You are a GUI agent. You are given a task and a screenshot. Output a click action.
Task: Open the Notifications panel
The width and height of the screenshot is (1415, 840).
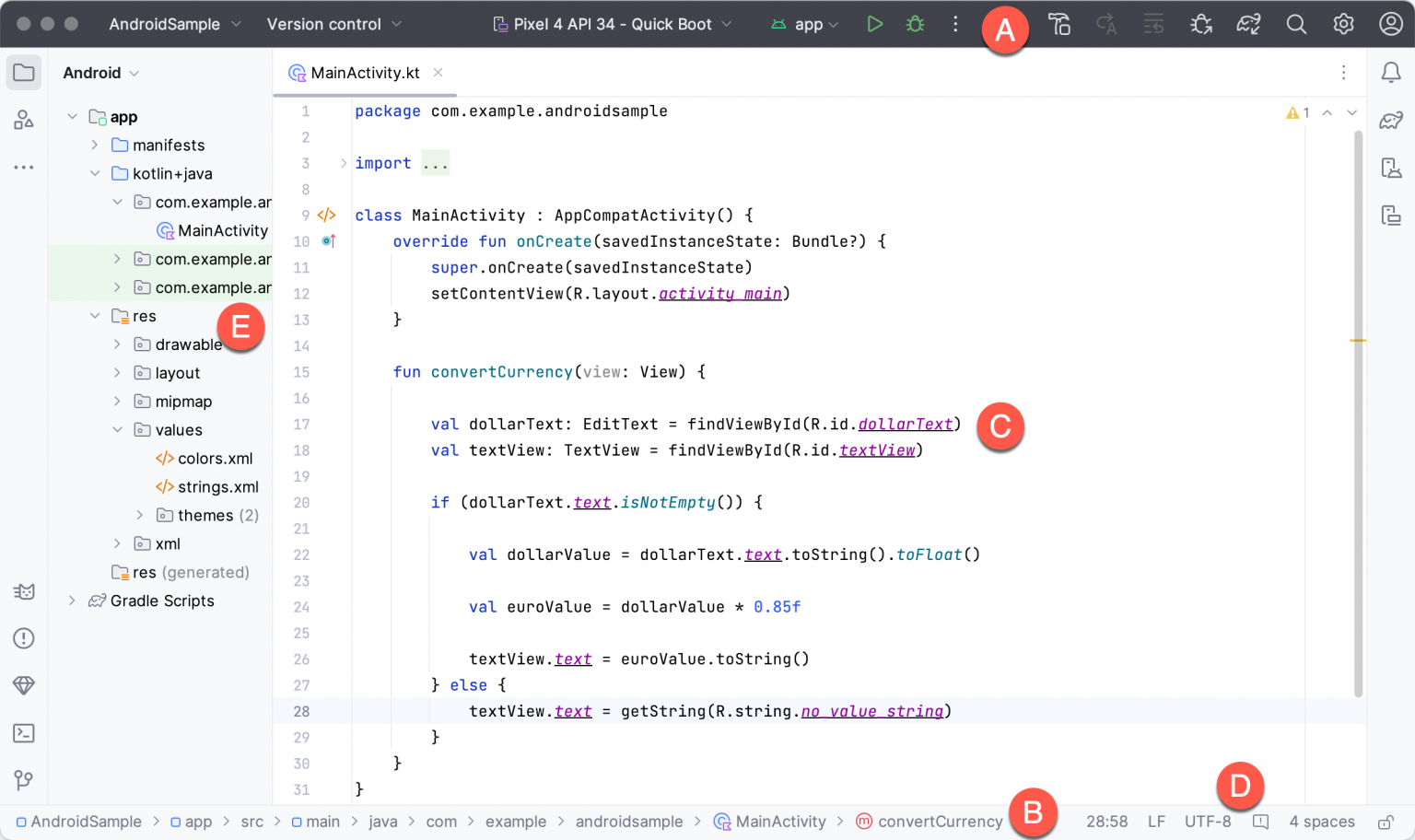pos(1391,72)
